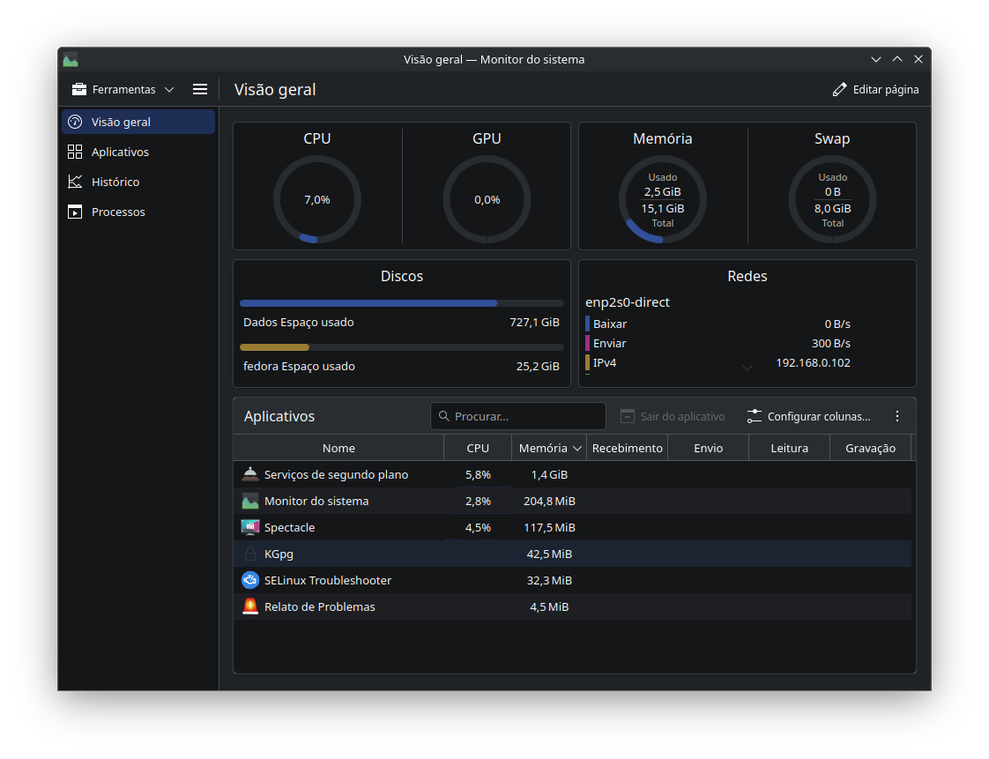
Task: Click the magenta Enviar color indicator
Action: point(588,343)
